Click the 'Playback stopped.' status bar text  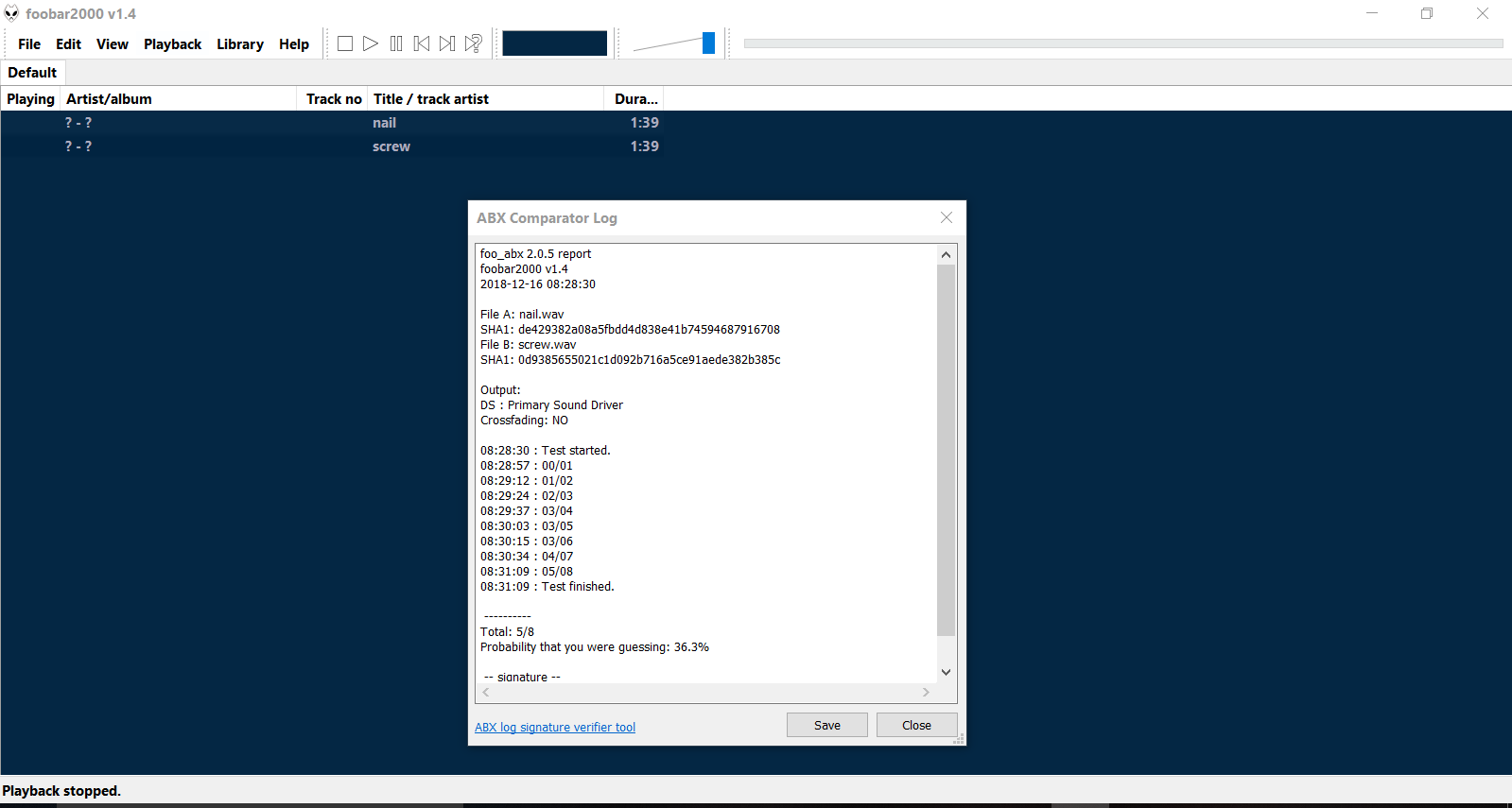(x=61, y=791)
